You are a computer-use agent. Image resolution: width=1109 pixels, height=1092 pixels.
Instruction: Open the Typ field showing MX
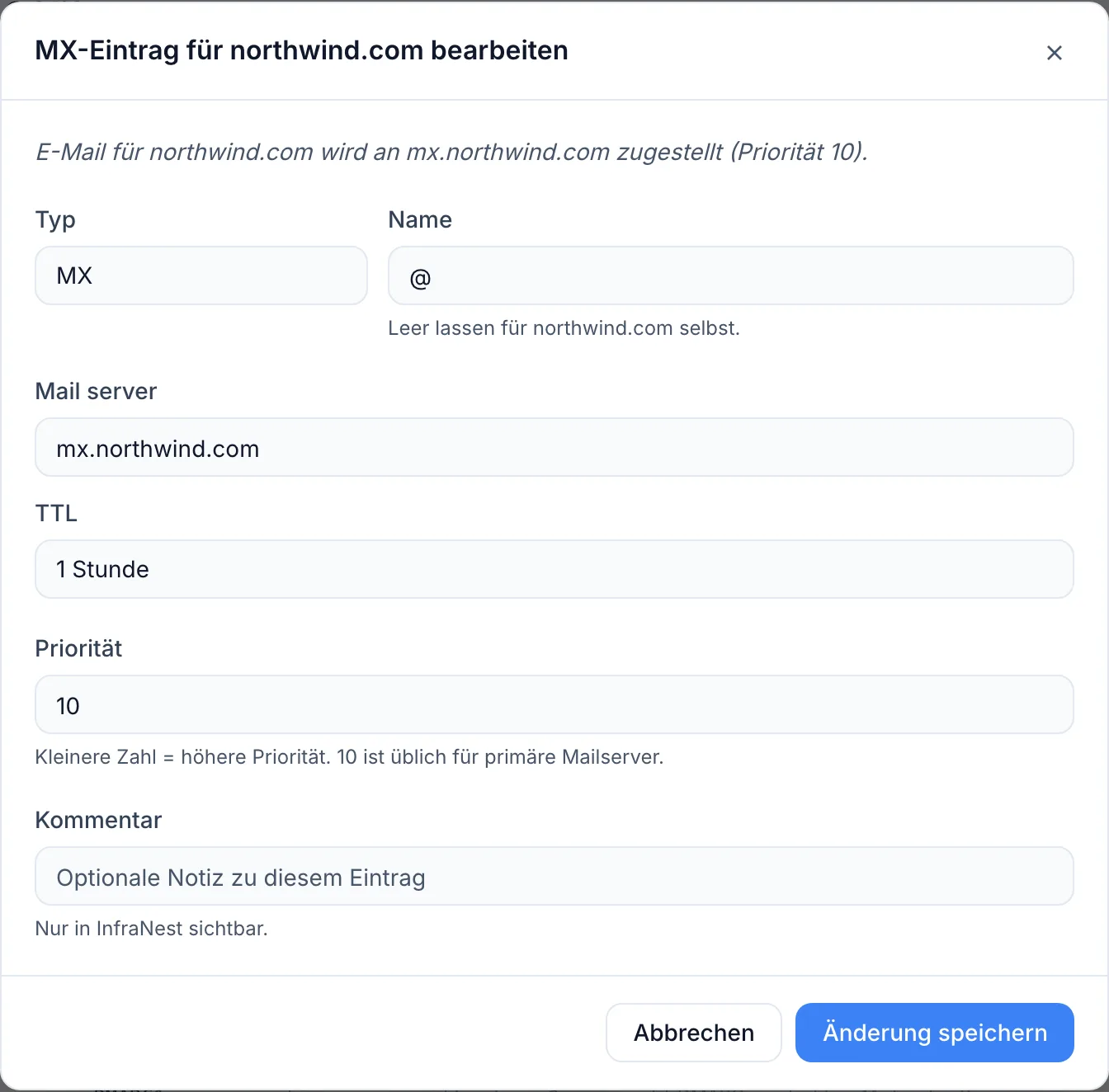click(201, 275)
